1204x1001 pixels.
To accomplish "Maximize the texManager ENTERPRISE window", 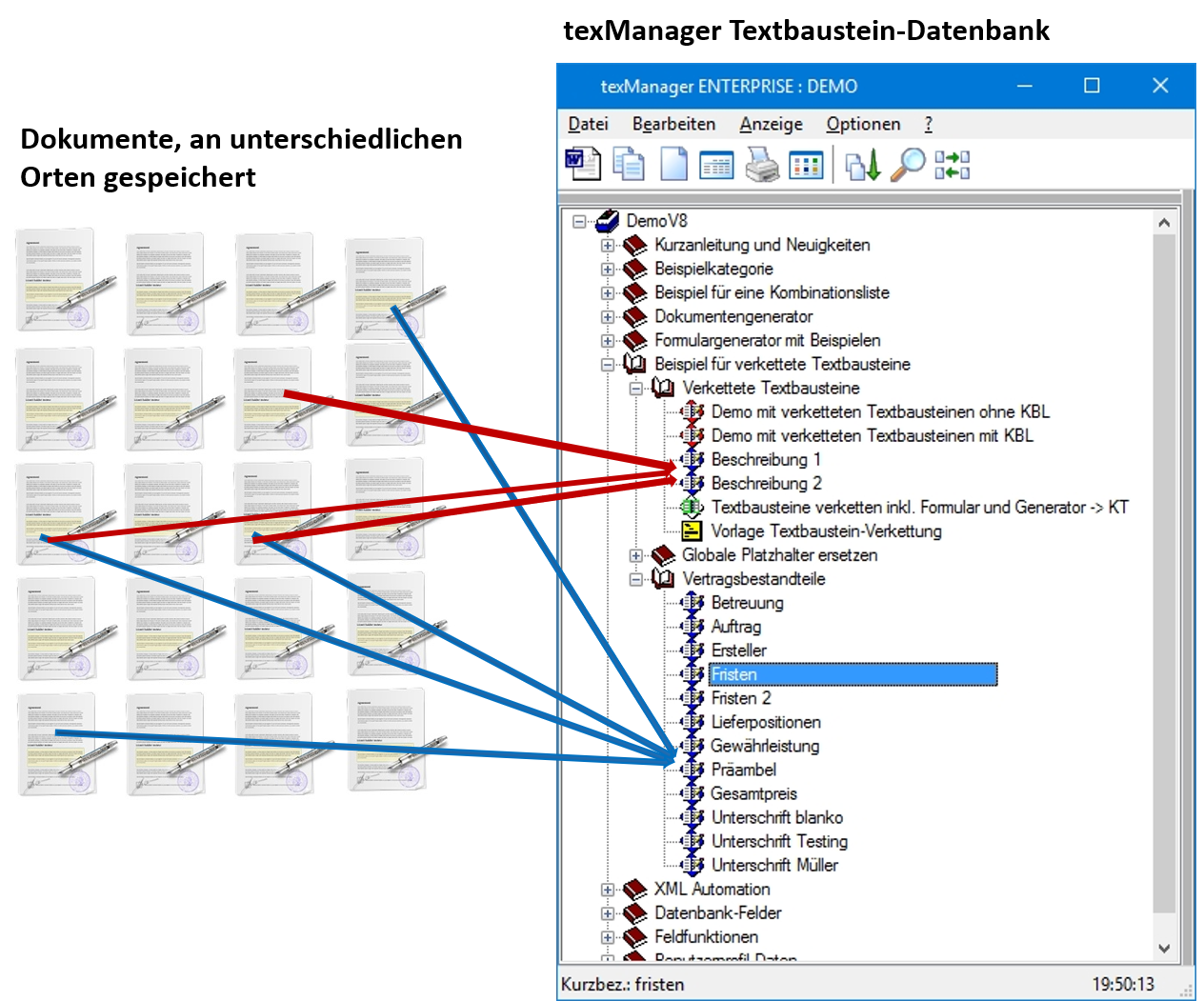I will pos(1092,86).
